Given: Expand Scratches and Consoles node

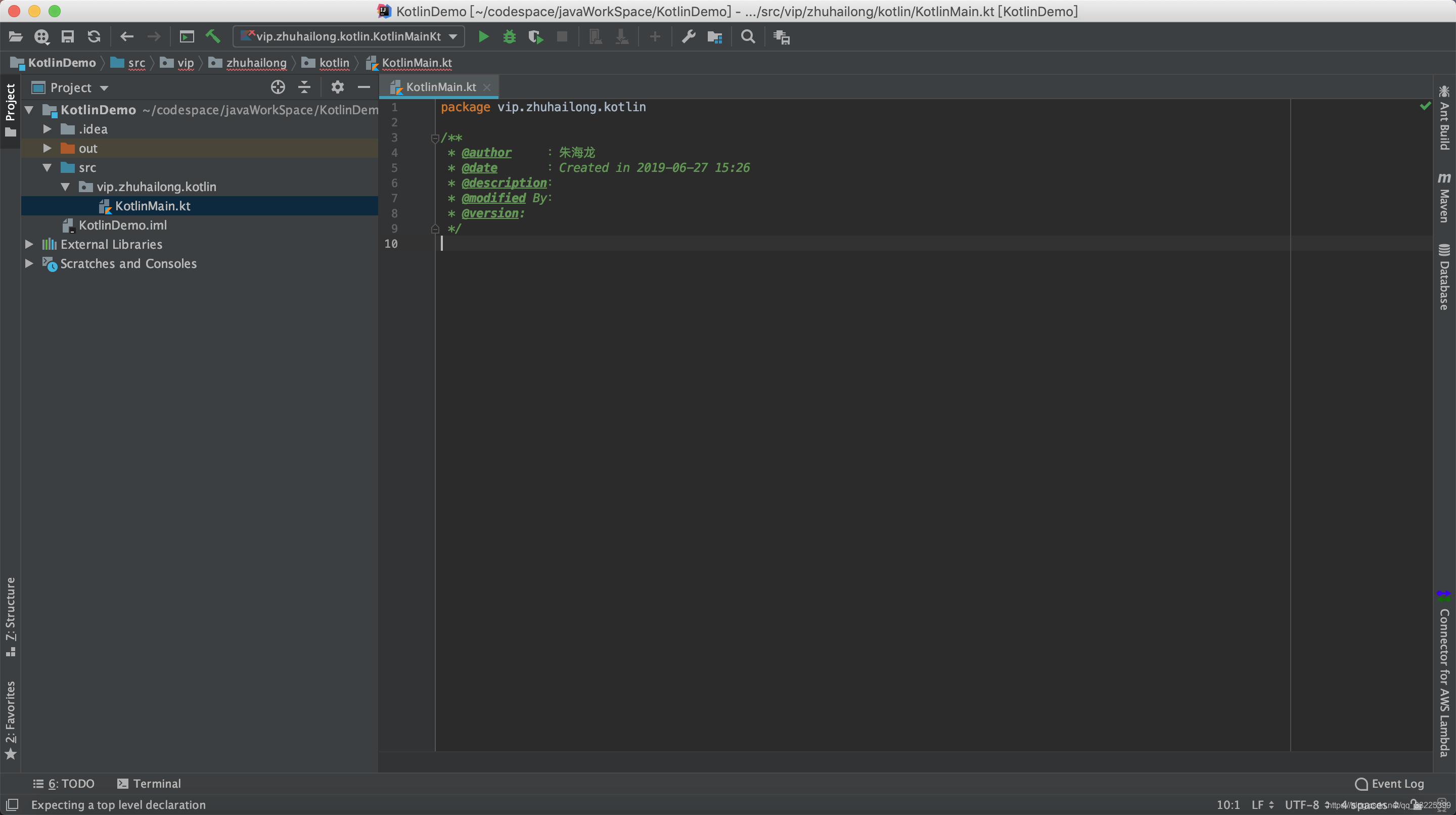Looking at the screenshot, I should (29, 263).
